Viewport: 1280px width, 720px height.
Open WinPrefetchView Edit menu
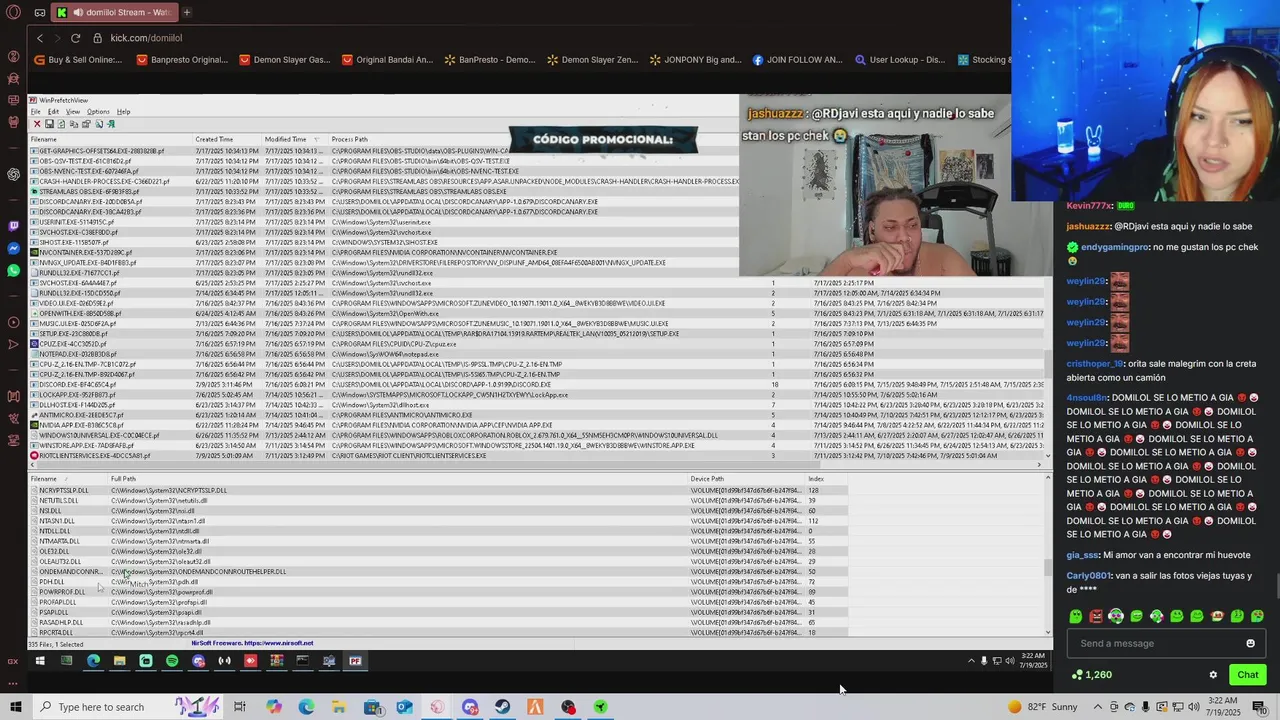coord(53,112)
